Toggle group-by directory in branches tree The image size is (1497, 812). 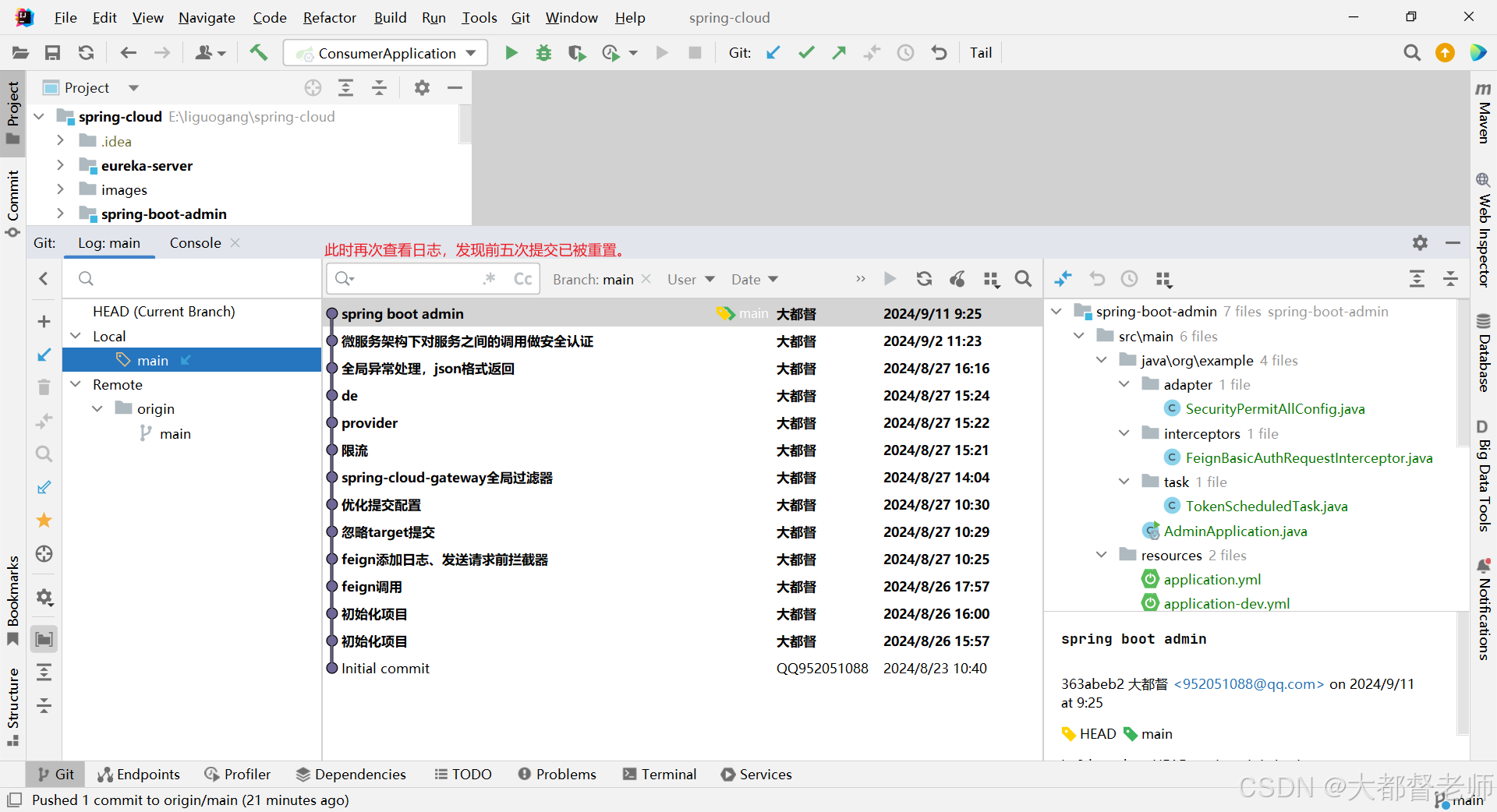tap(44, 639)
